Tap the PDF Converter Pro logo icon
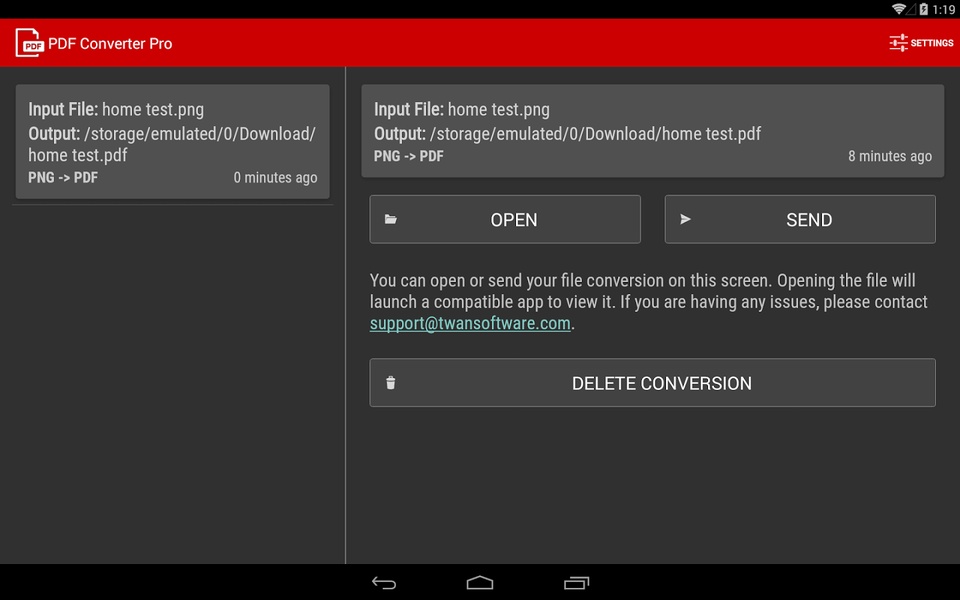The width and height of the screenshot is (960, 600). point(29,43)
